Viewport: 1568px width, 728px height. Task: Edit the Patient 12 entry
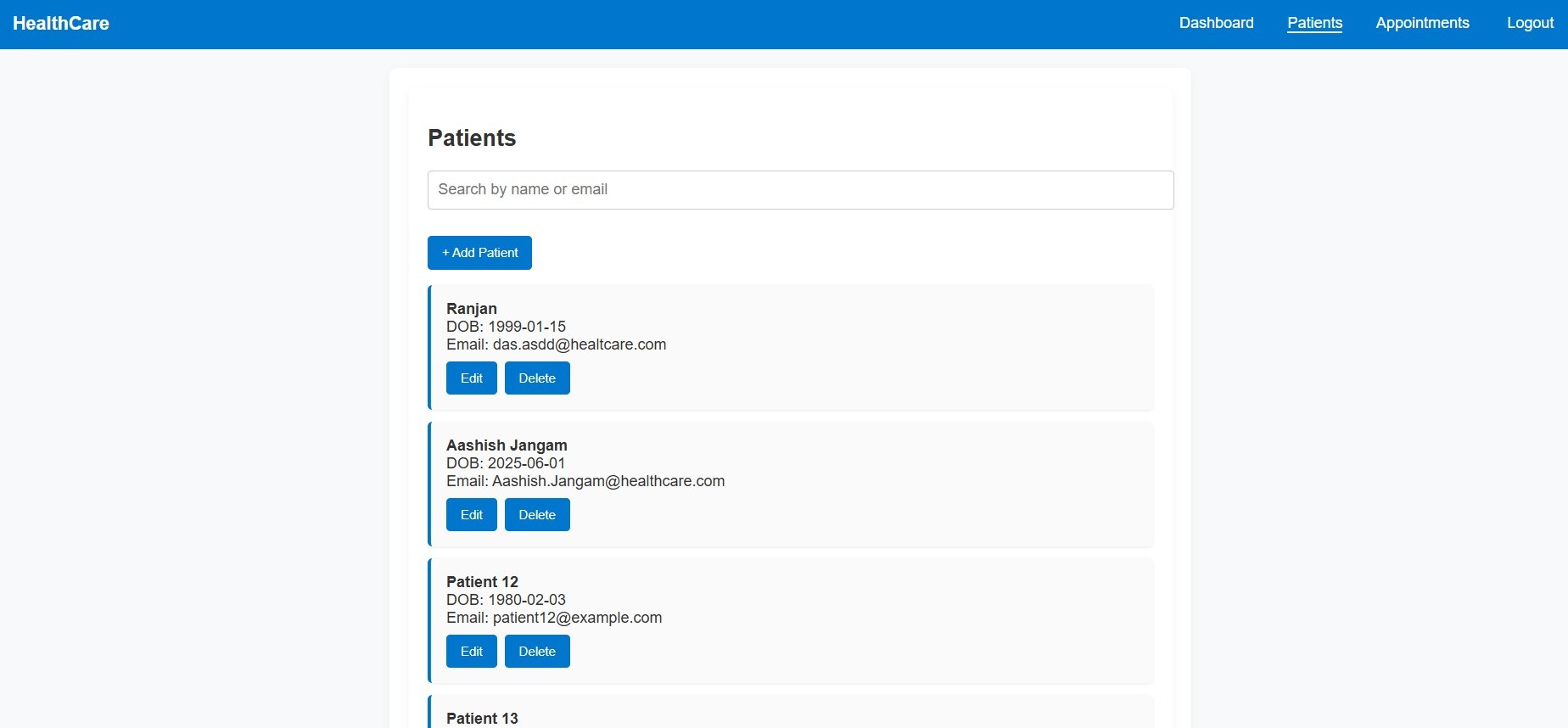coord(472,652)
